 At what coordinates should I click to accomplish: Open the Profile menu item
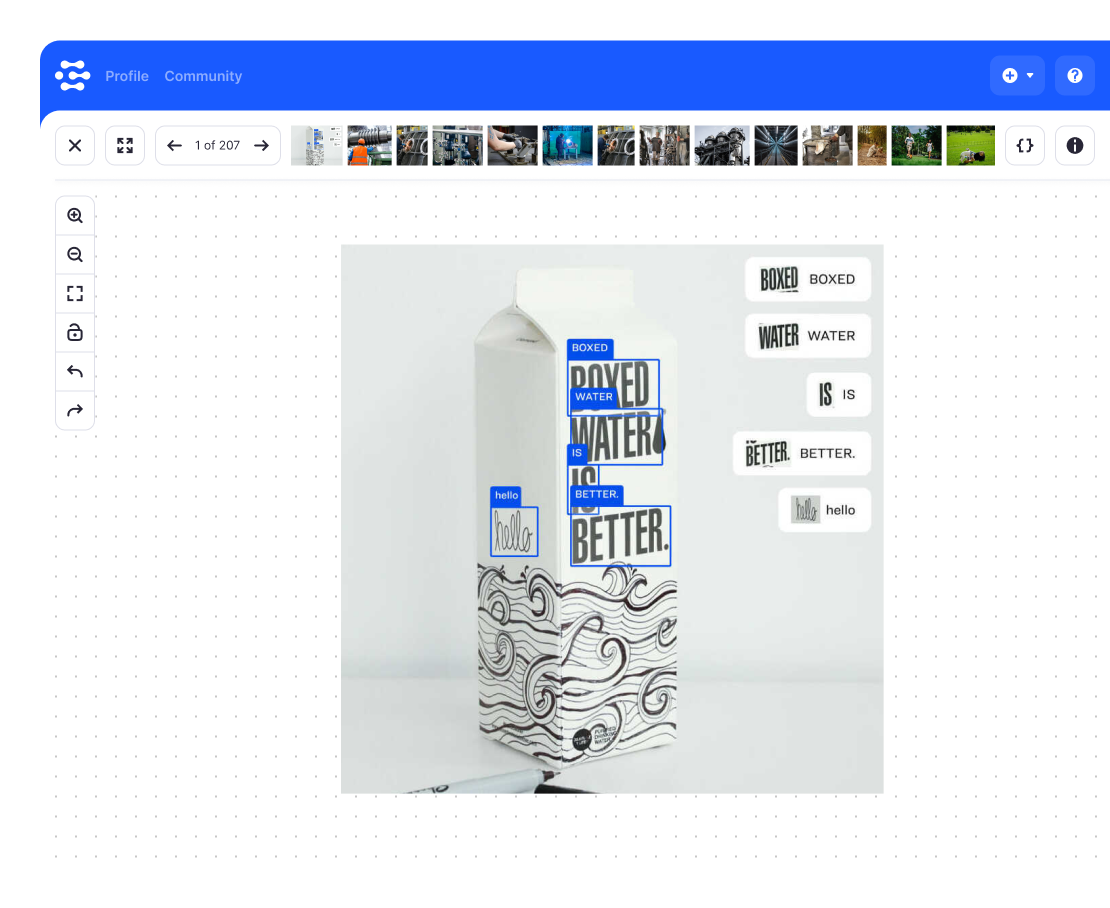click(x=127, y=76)
